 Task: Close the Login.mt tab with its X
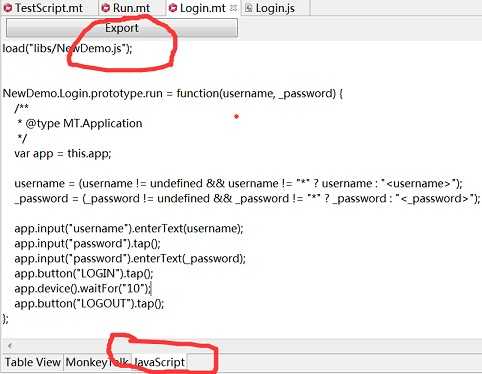(234, 8)
